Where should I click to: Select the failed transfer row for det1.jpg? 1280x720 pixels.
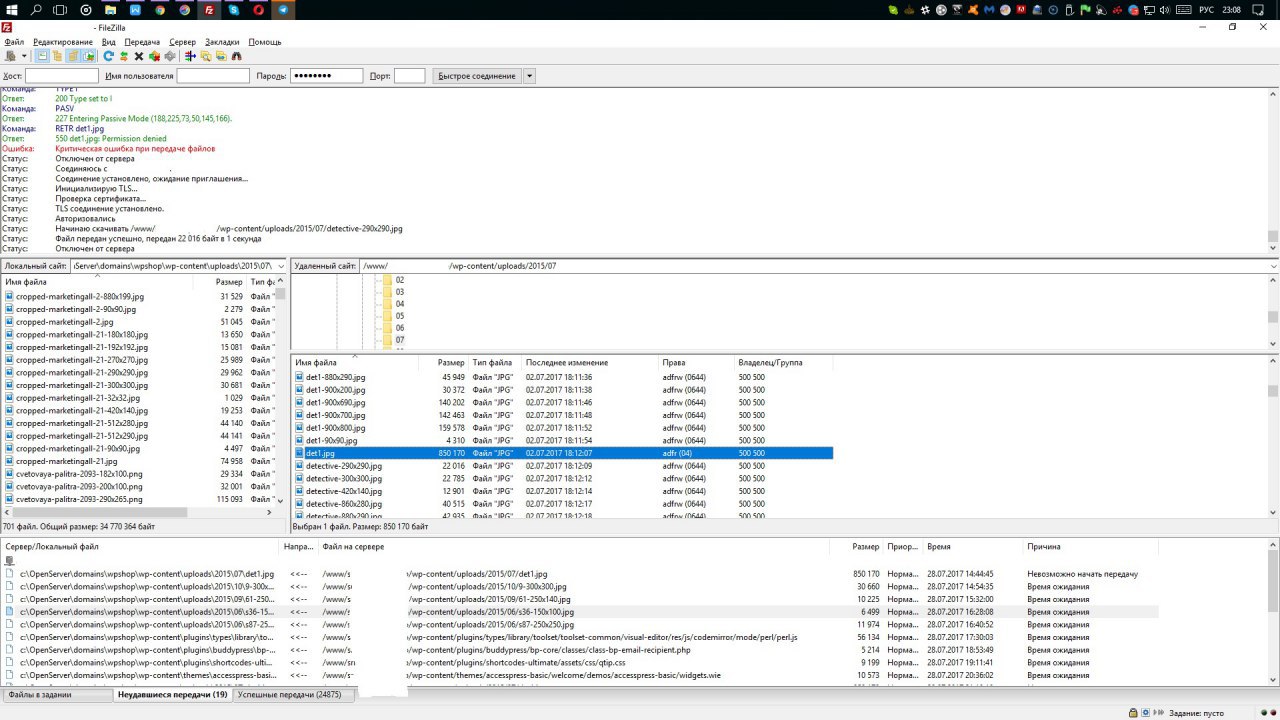point(580,574)
